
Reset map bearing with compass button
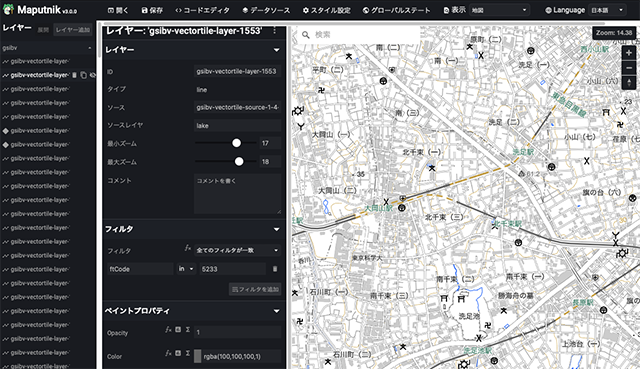pos(629,82)
